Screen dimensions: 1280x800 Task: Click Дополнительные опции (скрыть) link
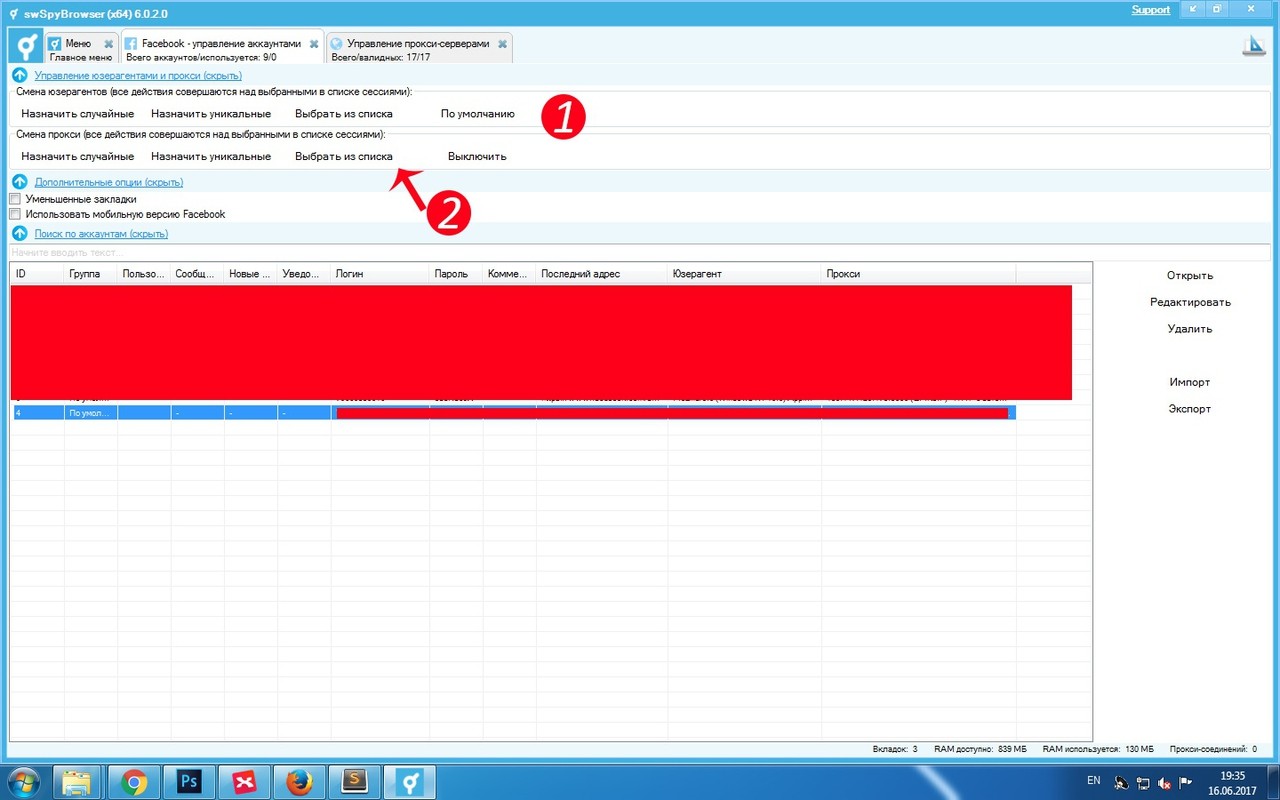click(x=109, y=182)
